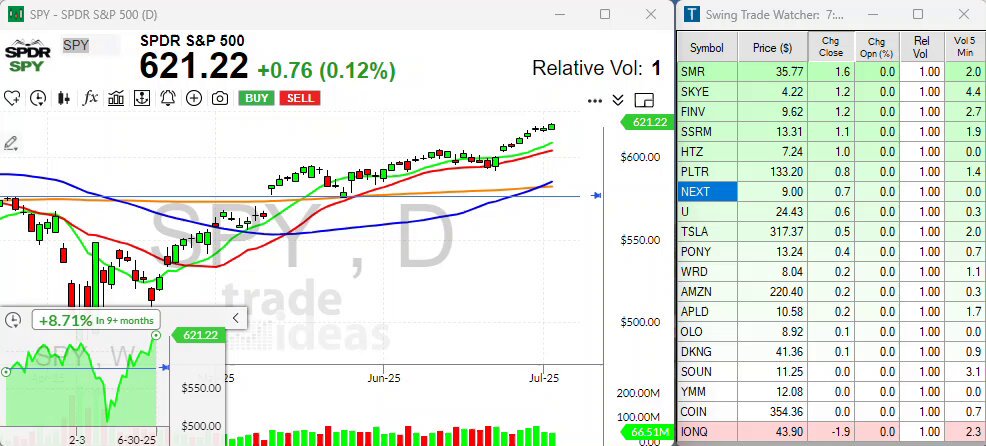Select the COIN symbol row

[x=707, y=412]
